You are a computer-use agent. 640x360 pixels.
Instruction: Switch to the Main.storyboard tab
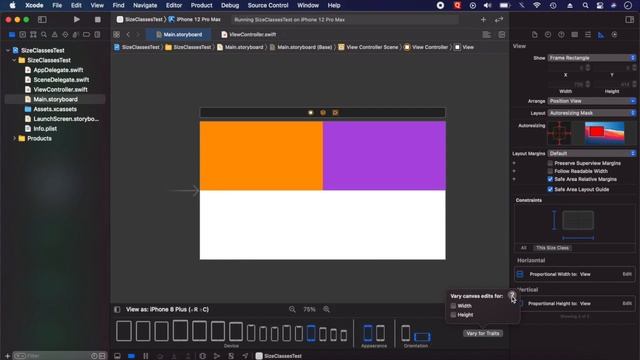[179, 35]
